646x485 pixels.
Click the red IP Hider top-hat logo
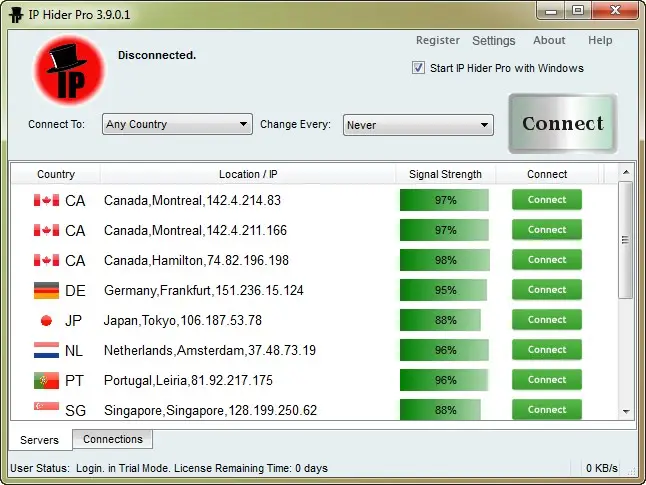[x=69, y=71]
